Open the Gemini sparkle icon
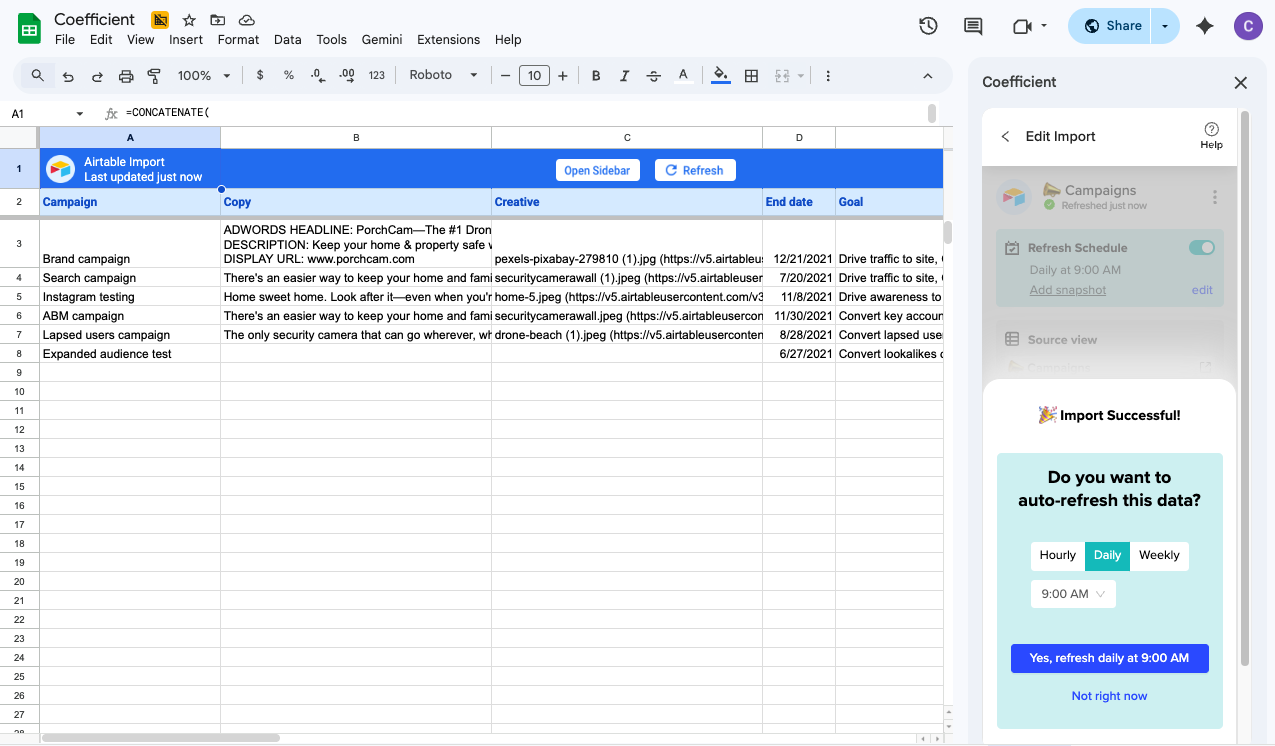This screenshot has height=746, width=1275. 1204,27
